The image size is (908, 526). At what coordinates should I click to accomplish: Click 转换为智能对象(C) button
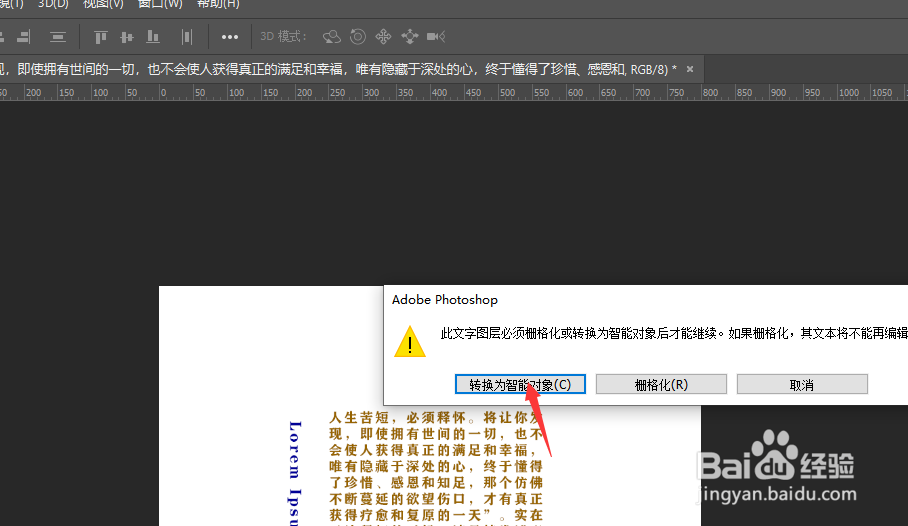(x=520, y=385)
